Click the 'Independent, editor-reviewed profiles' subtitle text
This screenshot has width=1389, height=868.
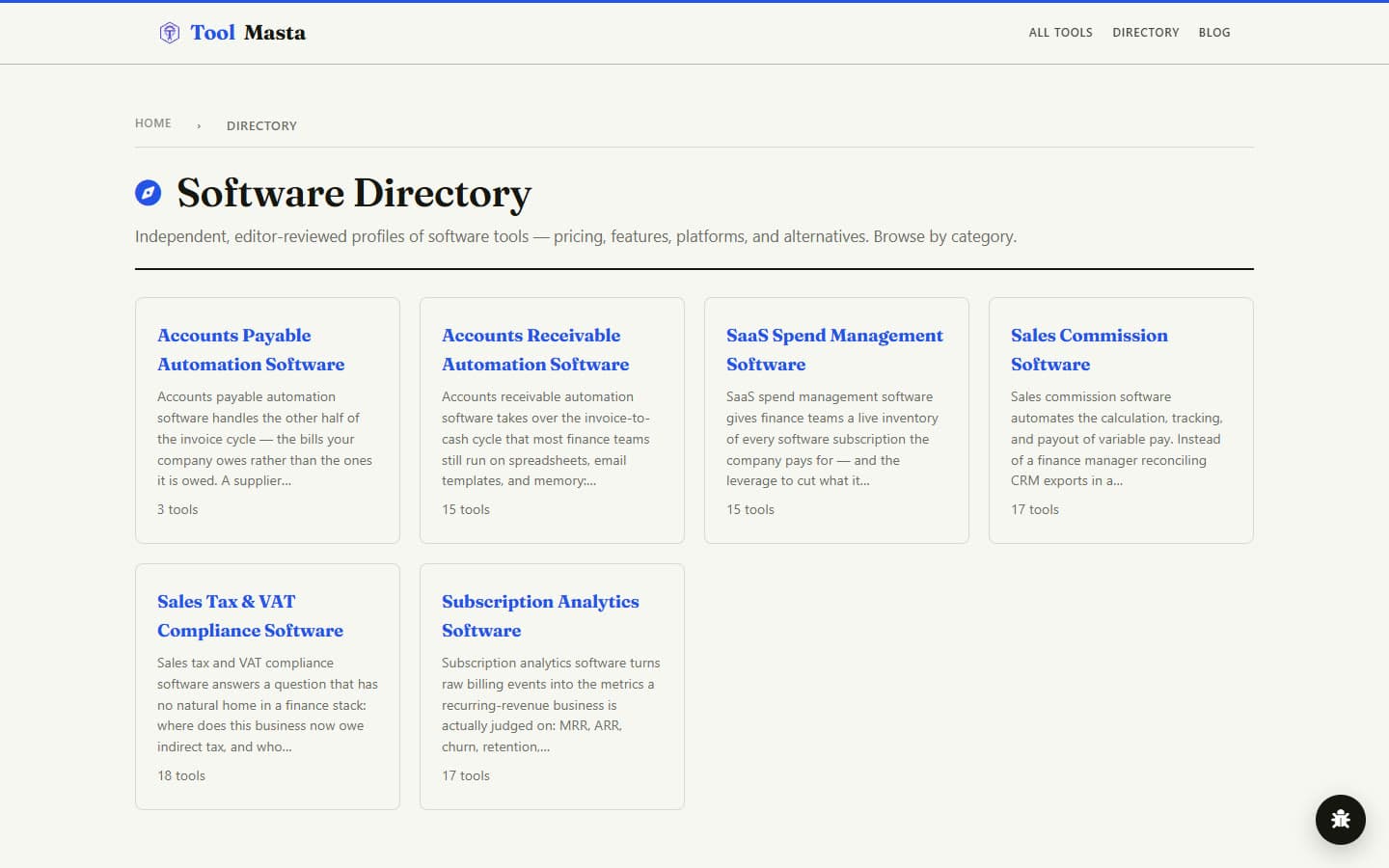click(576, 236)
